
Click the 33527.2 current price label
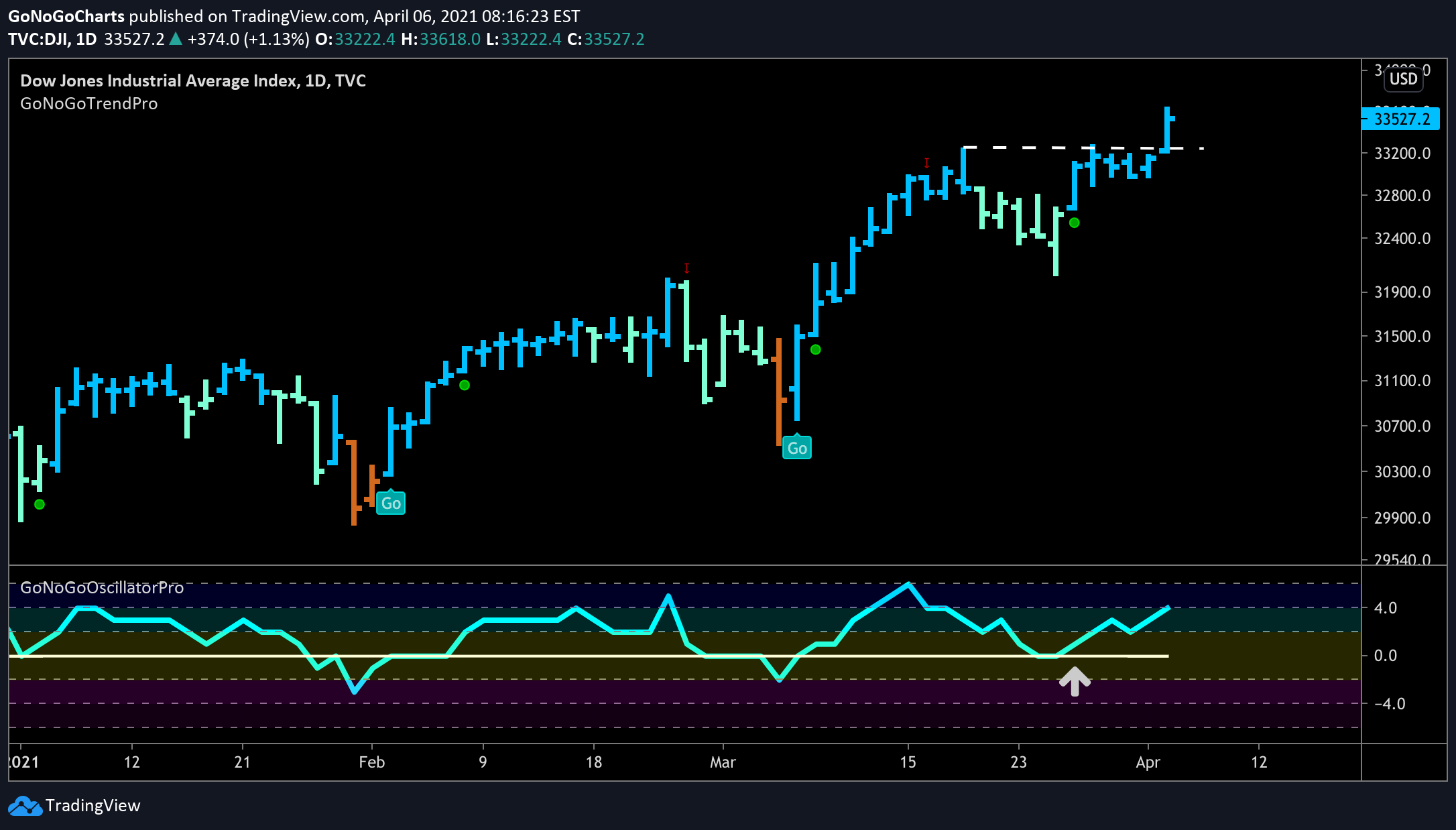(1401, 119)
